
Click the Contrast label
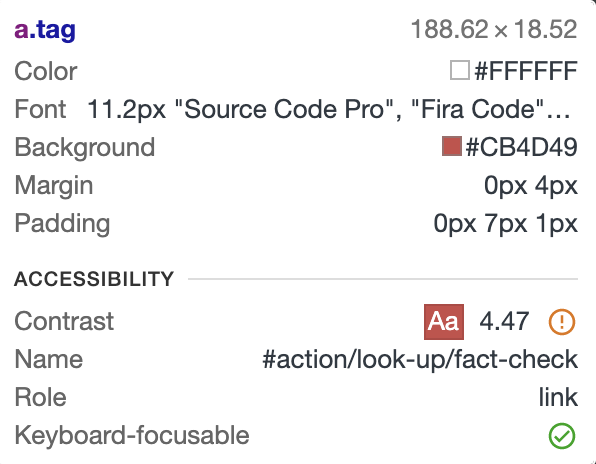(64, 321)
